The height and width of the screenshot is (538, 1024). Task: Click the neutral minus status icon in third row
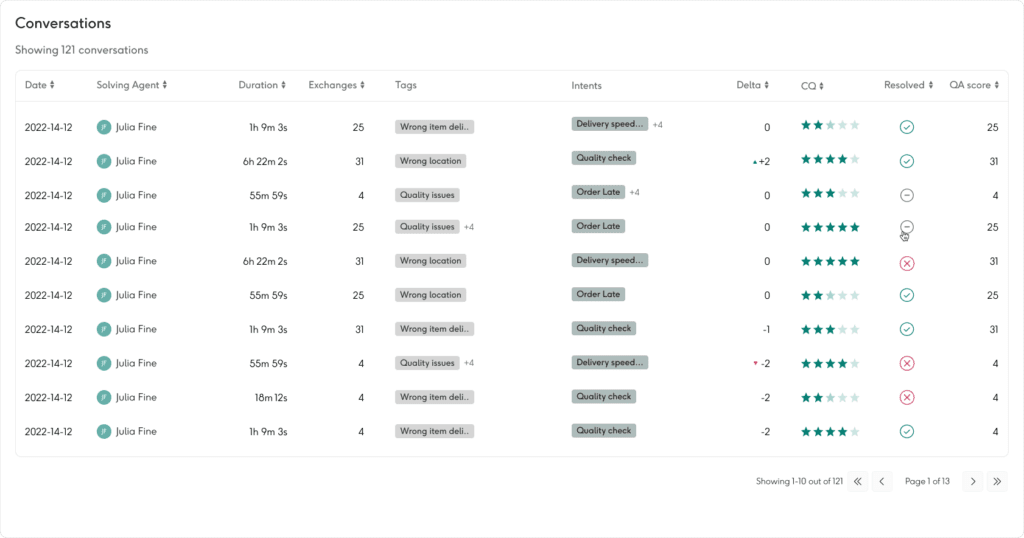click(x=906, y=195)
